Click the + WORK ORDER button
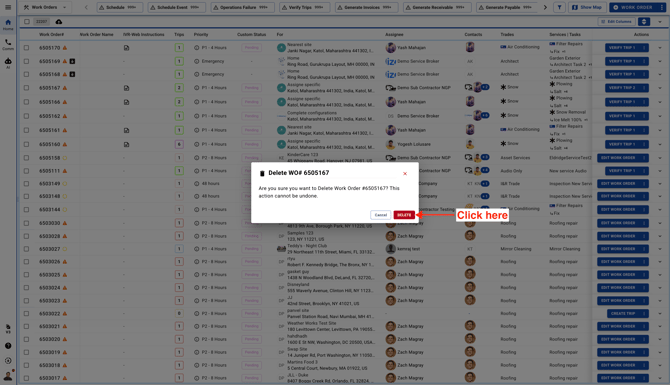This screenshot has width=670, height=385. (634, 7)
